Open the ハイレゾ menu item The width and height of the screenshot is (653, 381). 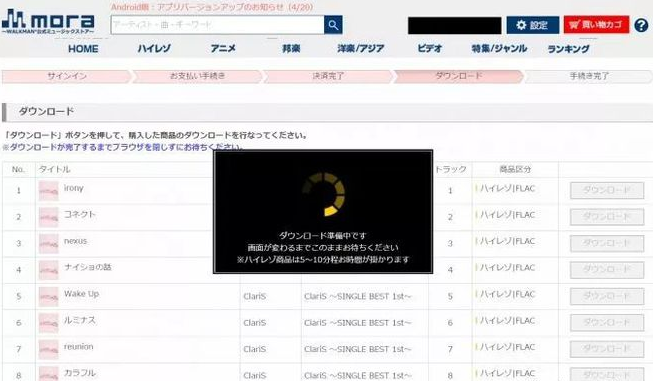[154, 48]
